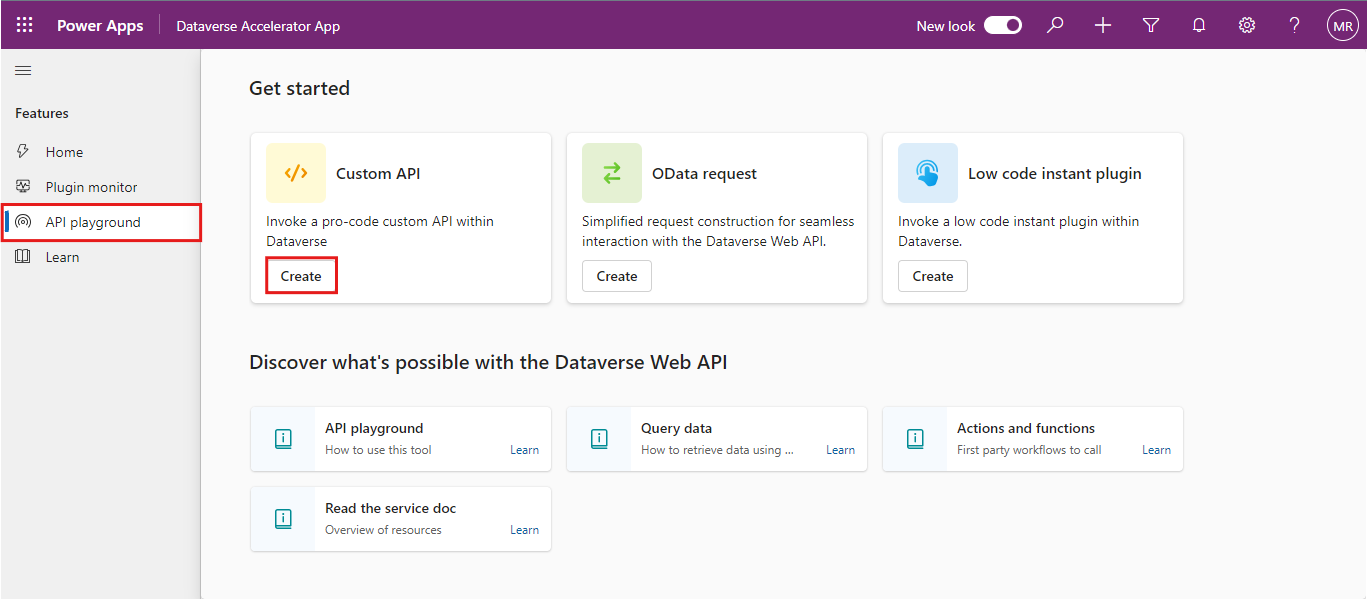This screenshot has width=1367, height=599.
Task: Turn off the New look toggle
Action: click(x=1002, y=26)
